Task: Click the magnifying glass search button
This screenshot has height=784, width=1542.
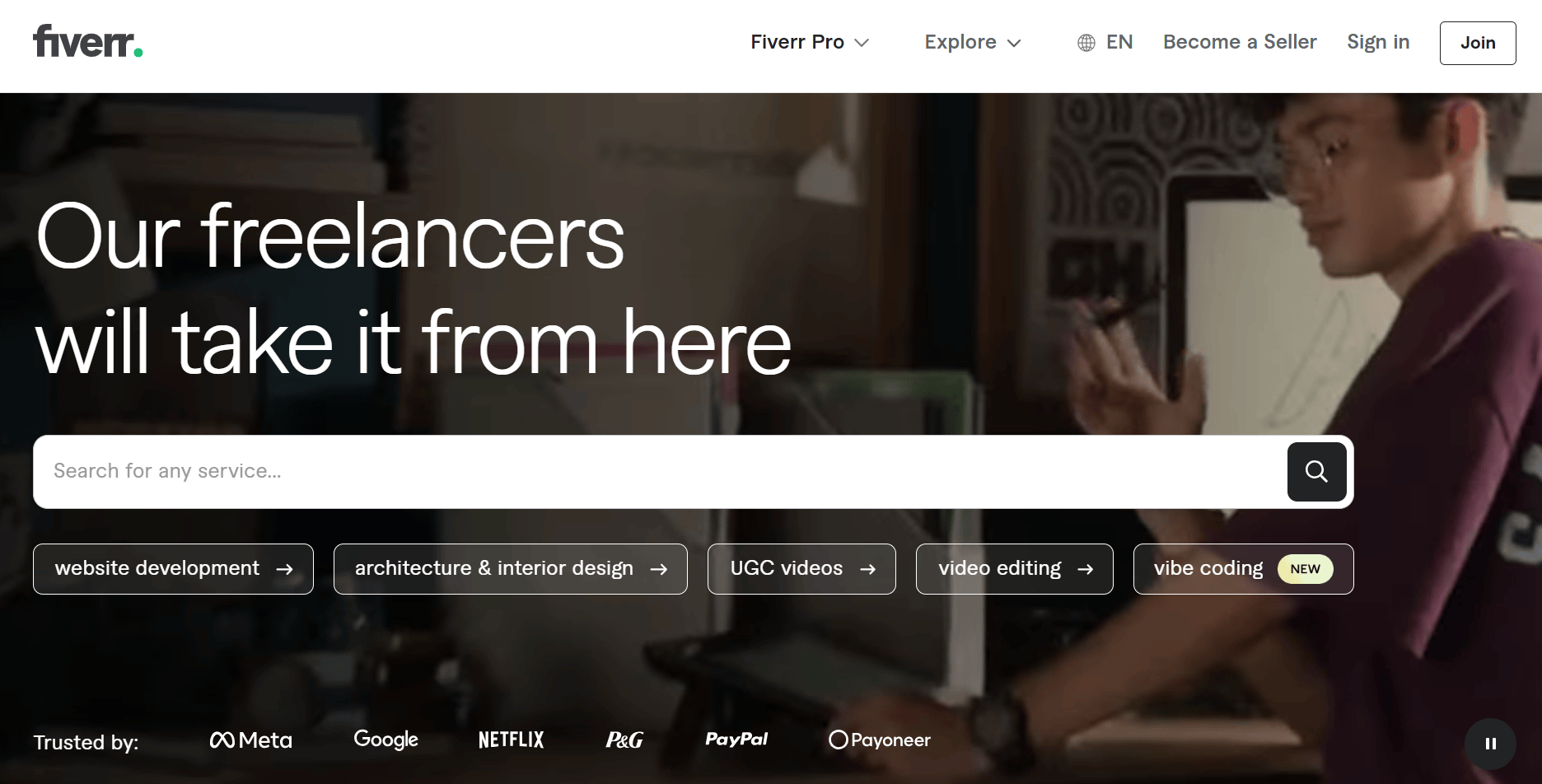Action: [1316, 472]
